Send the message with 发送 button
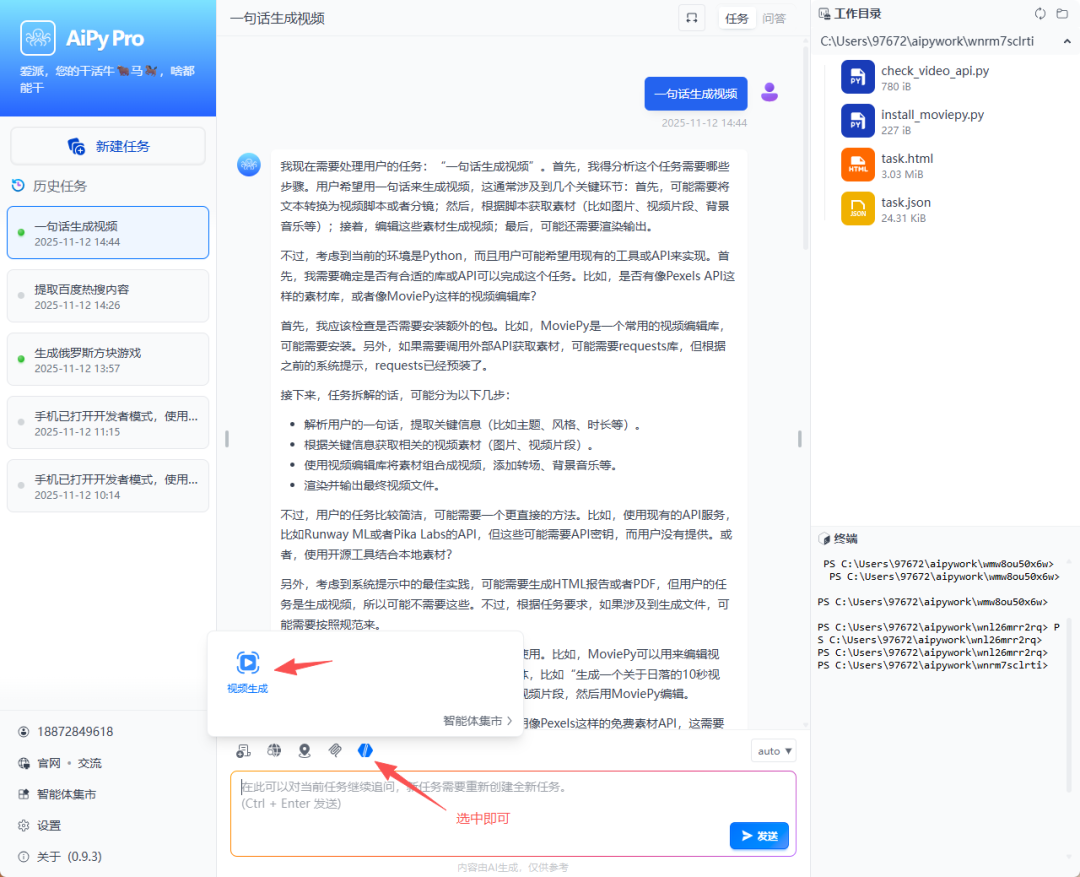 (759, 836)
